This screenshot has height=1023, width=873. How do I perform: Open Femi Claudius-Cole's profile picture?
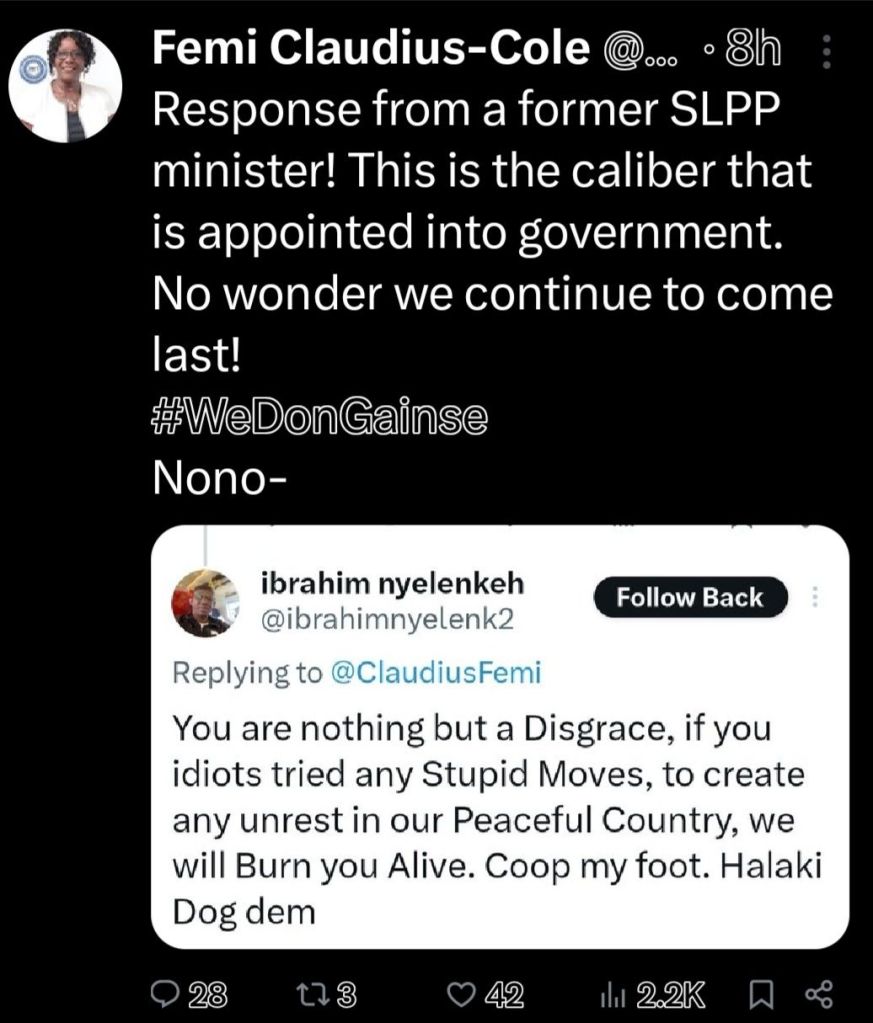(x=66, y=84)
